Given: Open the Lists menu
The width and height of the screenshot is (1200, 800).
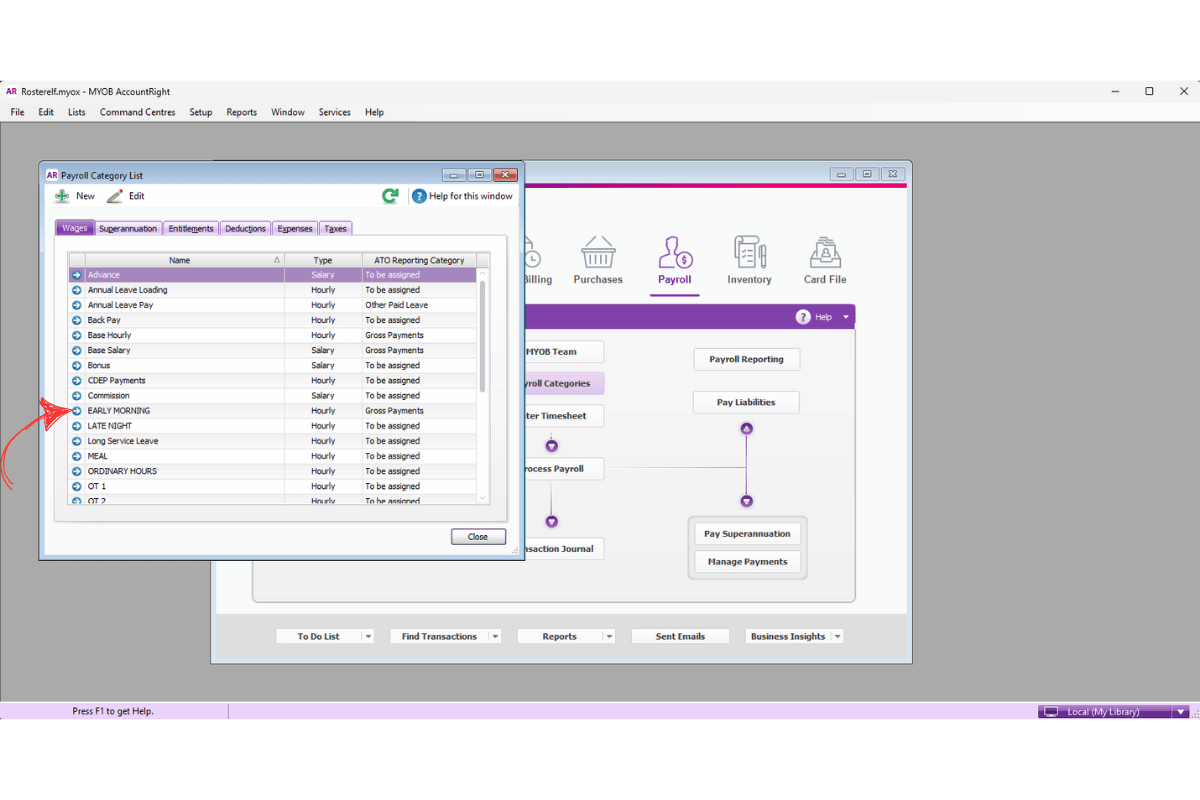Looking at the screenshot, I should (x=77, y=112).
